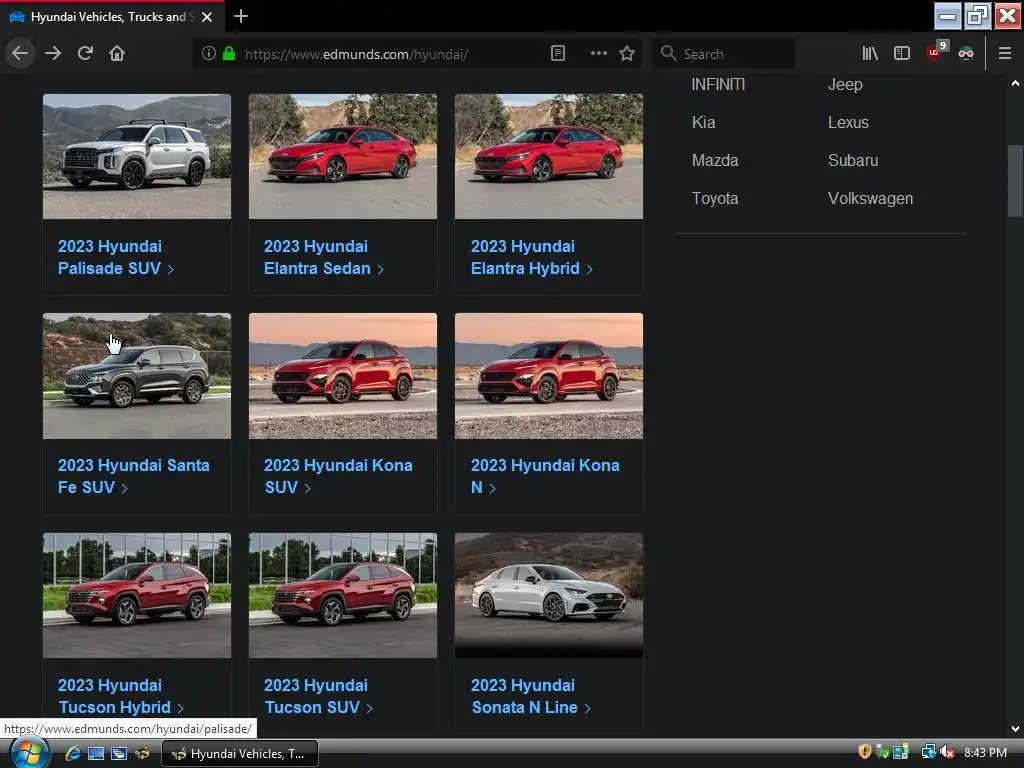Close the Hyundai Vehicles tab
Image resolution: width=1024 pixels, height=768 pixels.
(x=207, y=17)
